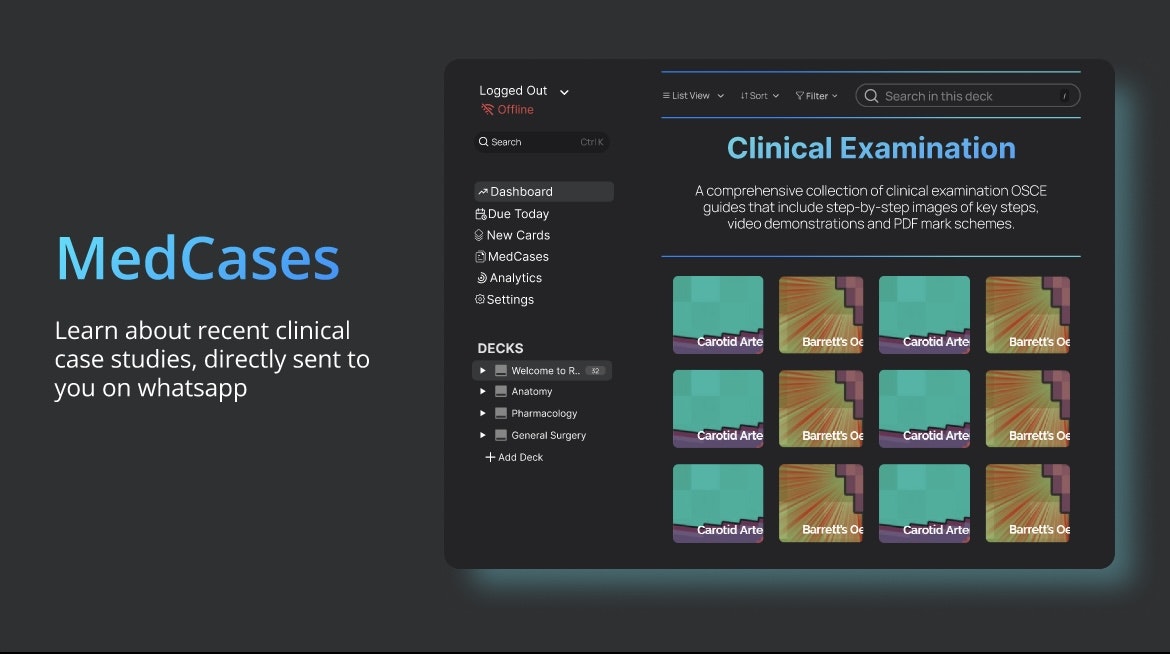Click the Settings gear icon
The width and height of the screenshot is (1170, 654).
[x=480, y=299]
